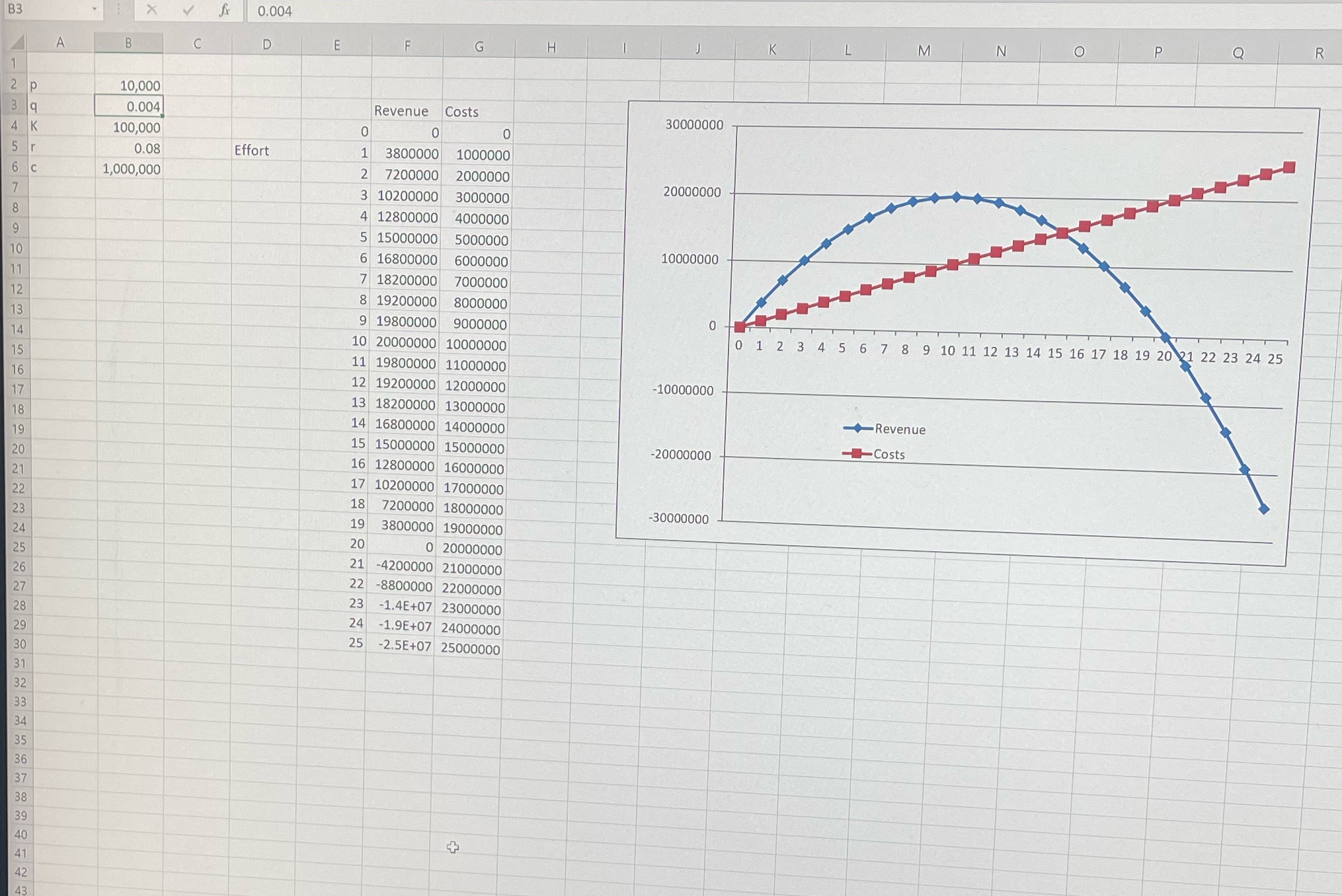This screenshot has height=896, width=1342.
Task: Click Costs entry in chart legend
Action: (888, 454)
